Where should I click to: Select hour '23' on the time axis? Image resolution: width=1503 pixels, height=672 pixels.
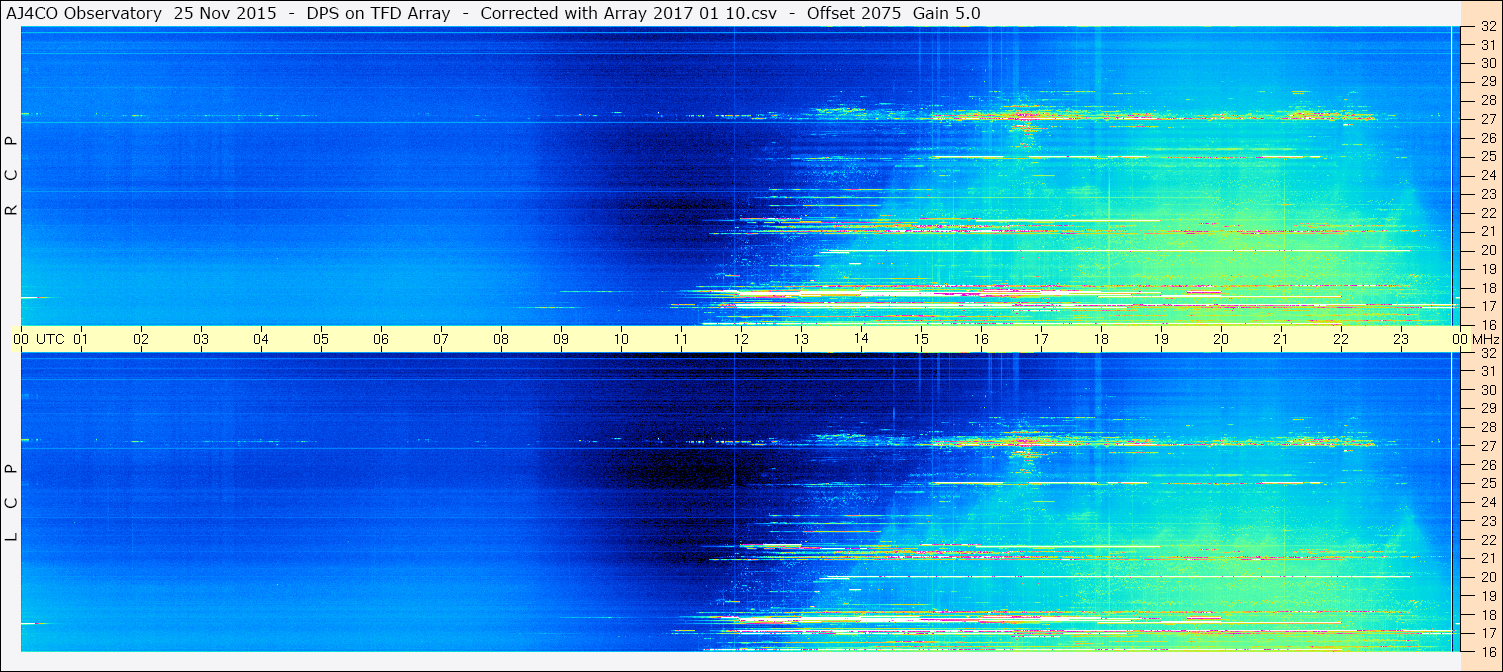click(1401, 339)
